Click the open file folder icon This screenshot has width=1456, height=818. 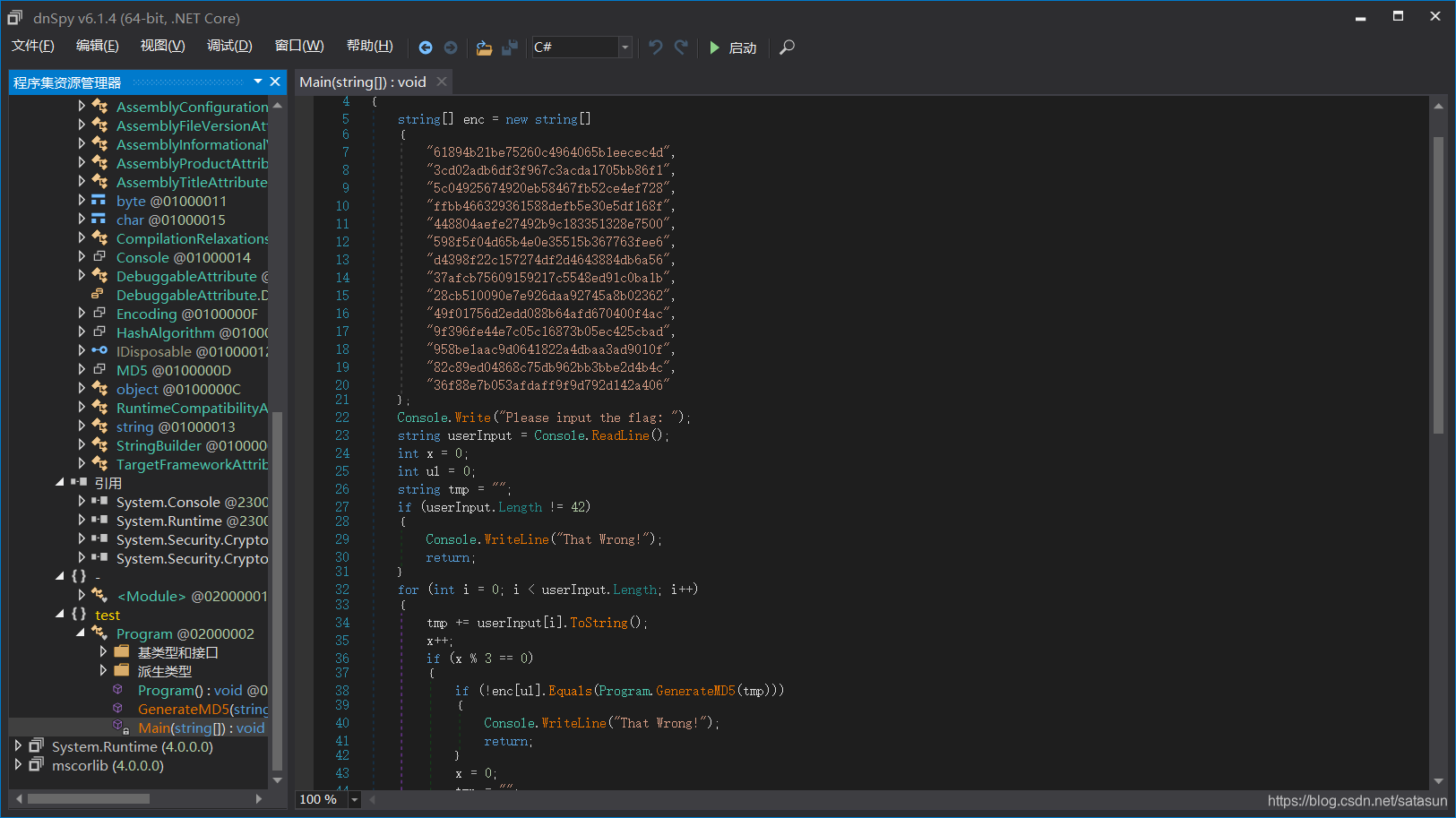[x=484, y=47]
